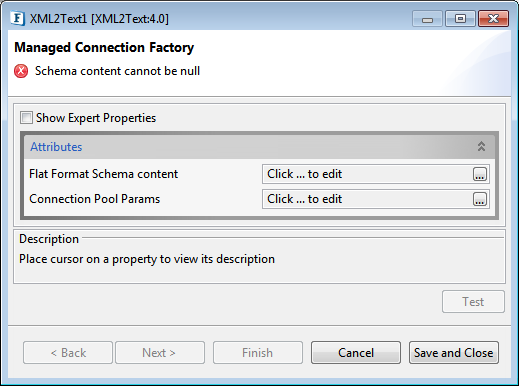Click the Fiorano F icon in title bar

tap(17, 19)
